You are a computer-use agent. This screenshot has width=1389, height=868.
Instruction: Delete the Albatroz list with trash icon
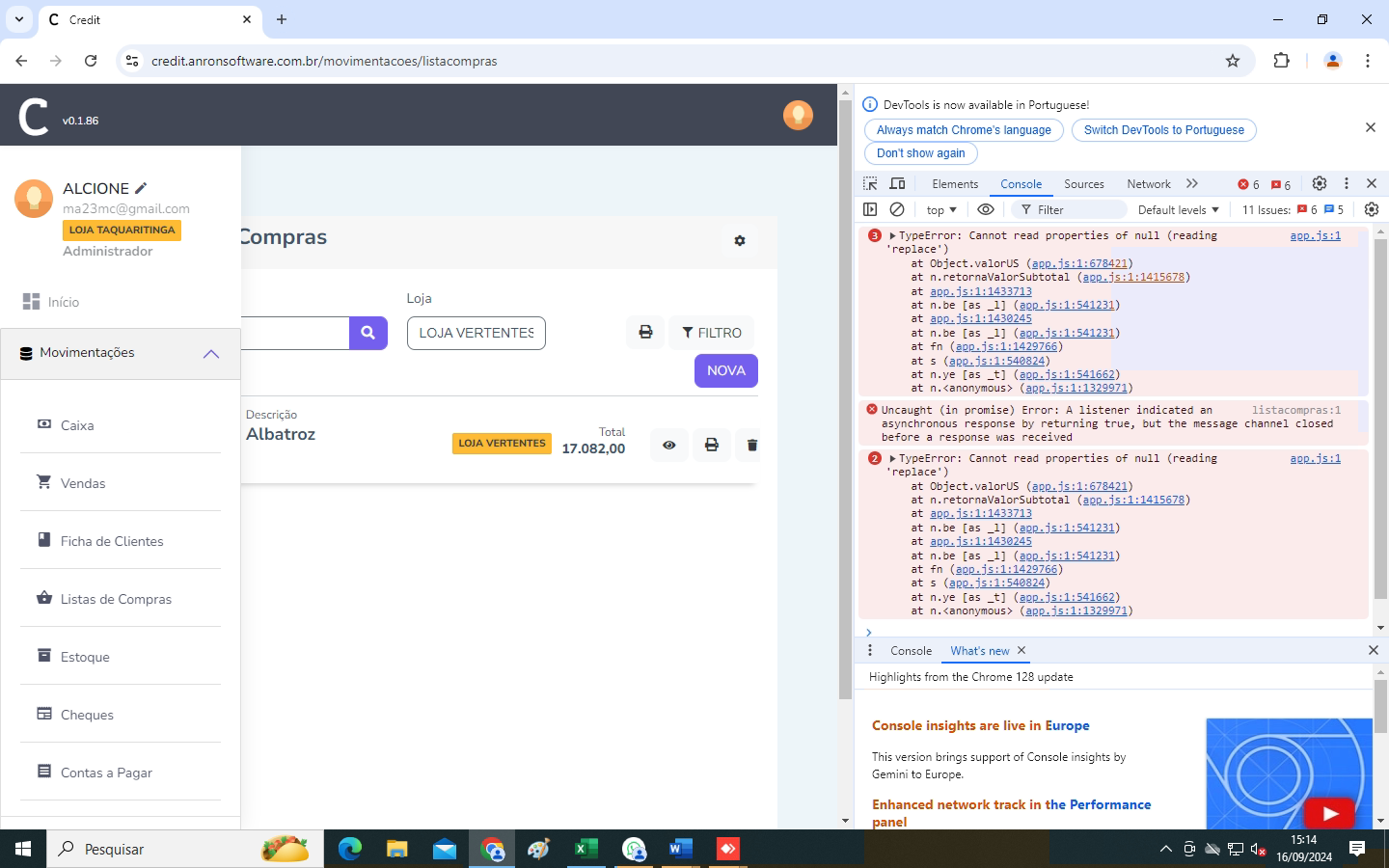[x=752, y=445]
